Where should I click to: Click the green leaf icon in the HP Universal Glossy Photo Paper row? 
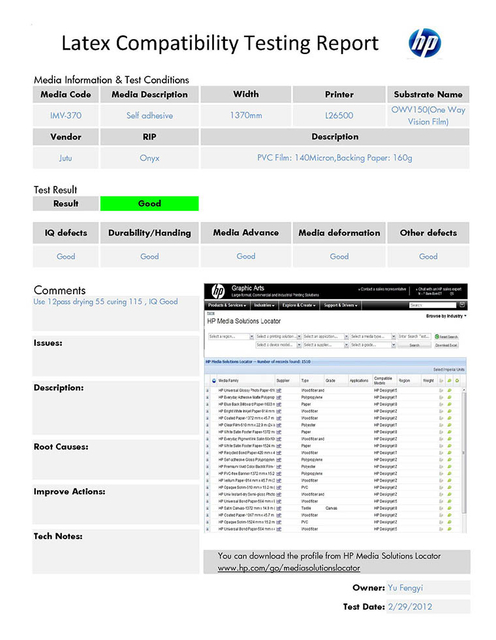(x=449, y=390)
